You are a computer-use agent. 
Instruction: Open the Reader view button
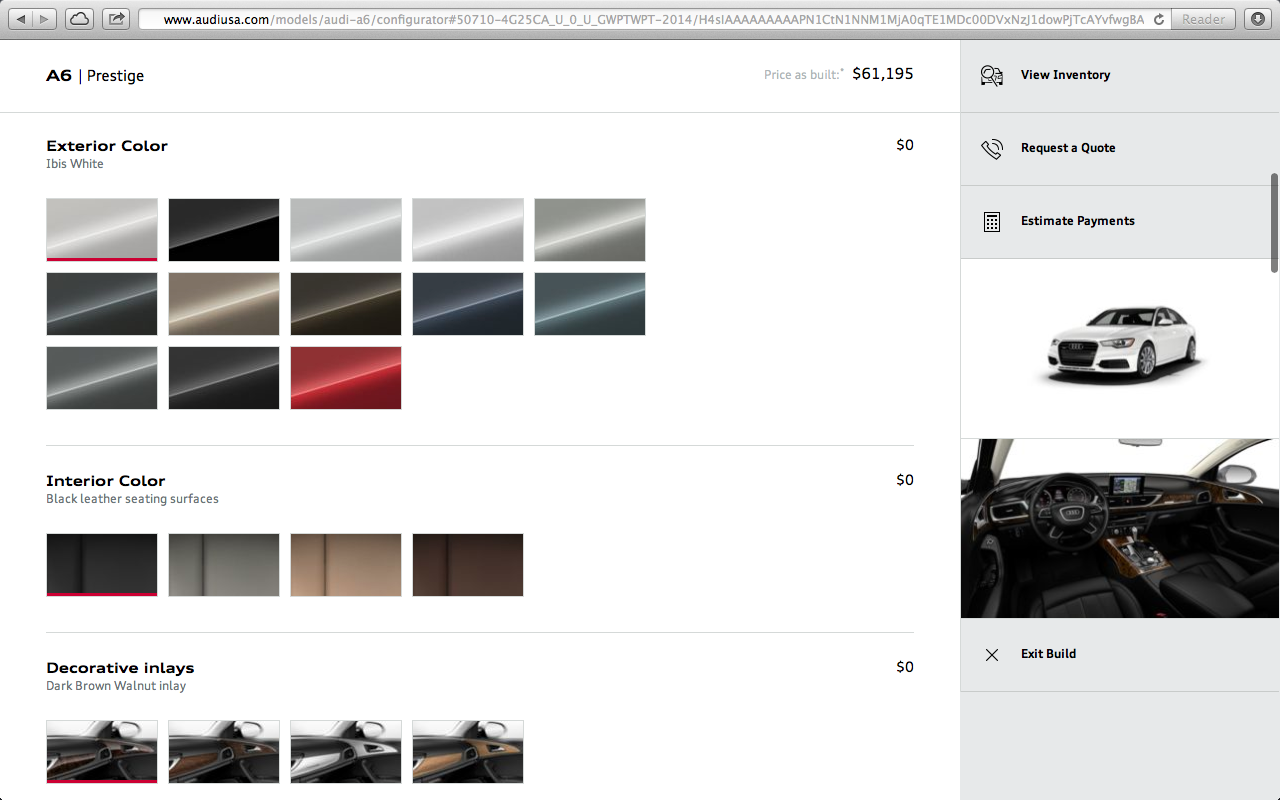1203,18
